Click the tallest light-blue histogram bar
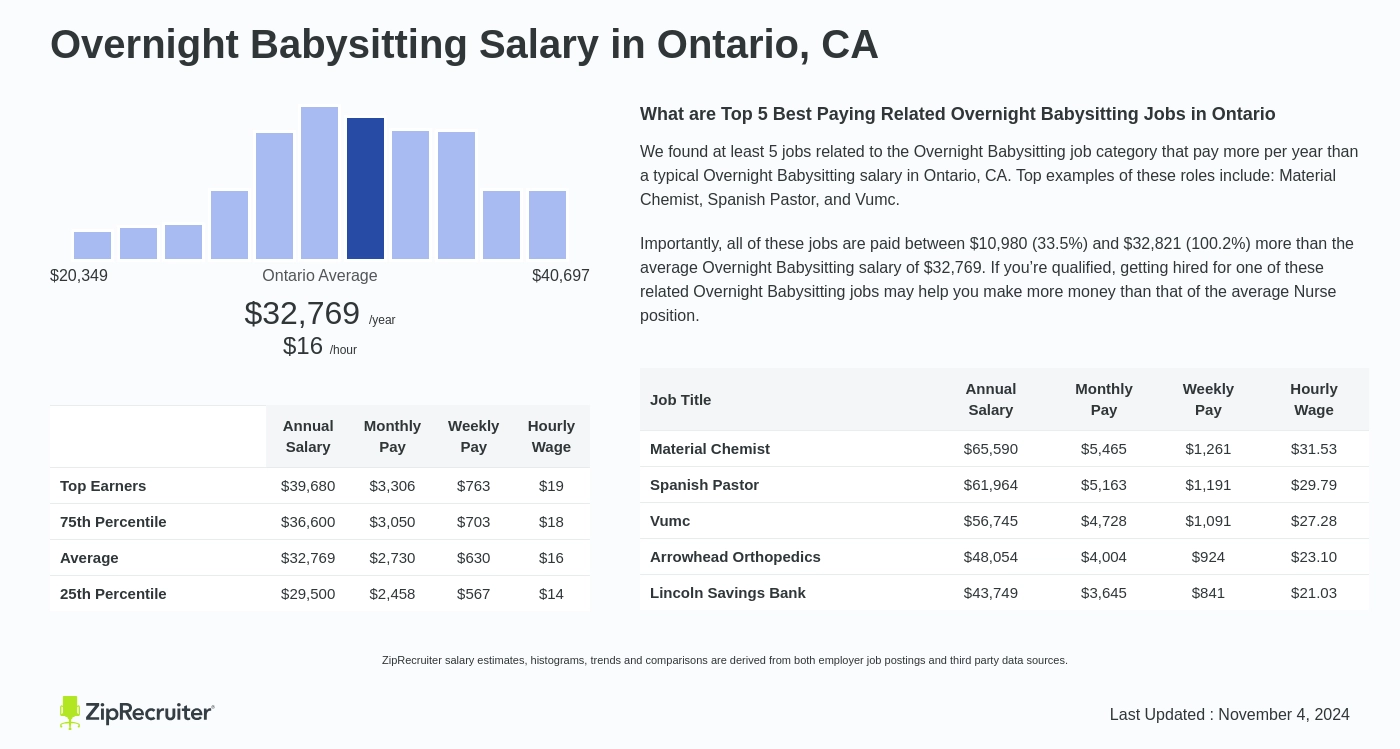This screenshot has width=1400, height=749. [319, 183]
